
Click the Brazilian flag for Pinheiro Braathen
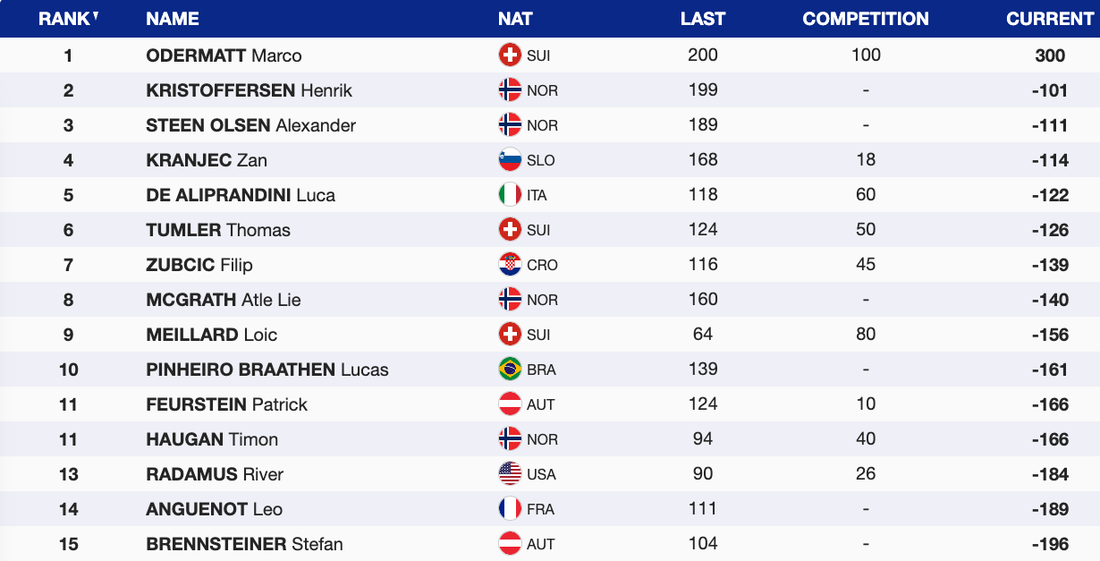pos(510,369)
